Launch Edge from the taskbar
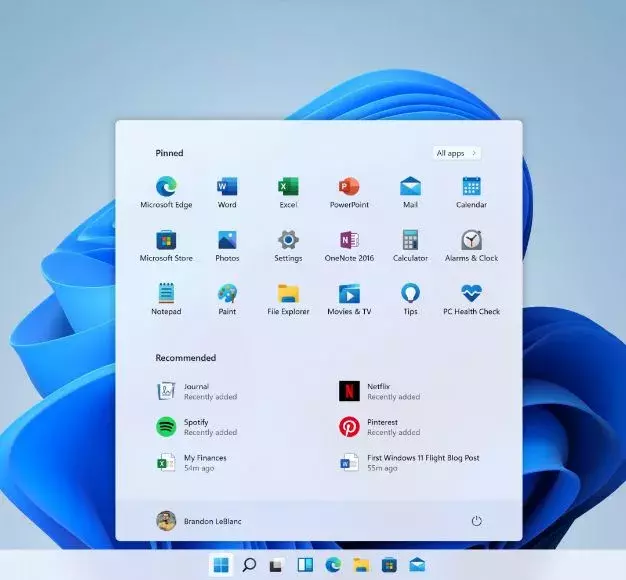 click(333, 565)
